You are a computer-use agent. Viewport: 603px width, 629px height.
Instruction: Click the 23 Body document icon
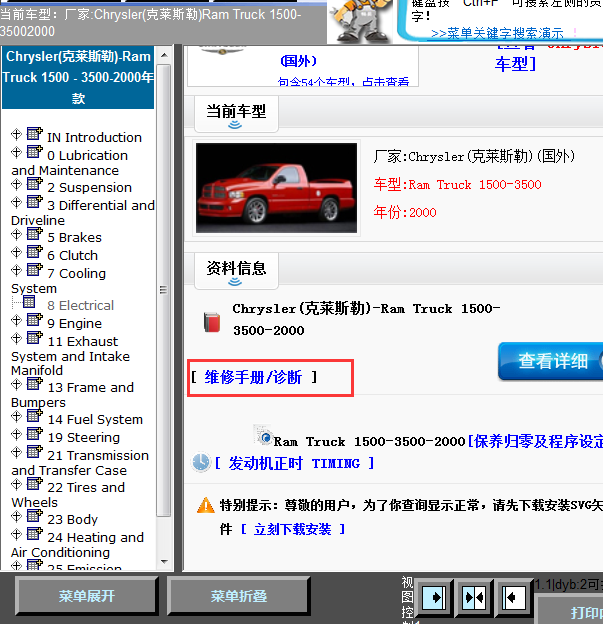35,515
